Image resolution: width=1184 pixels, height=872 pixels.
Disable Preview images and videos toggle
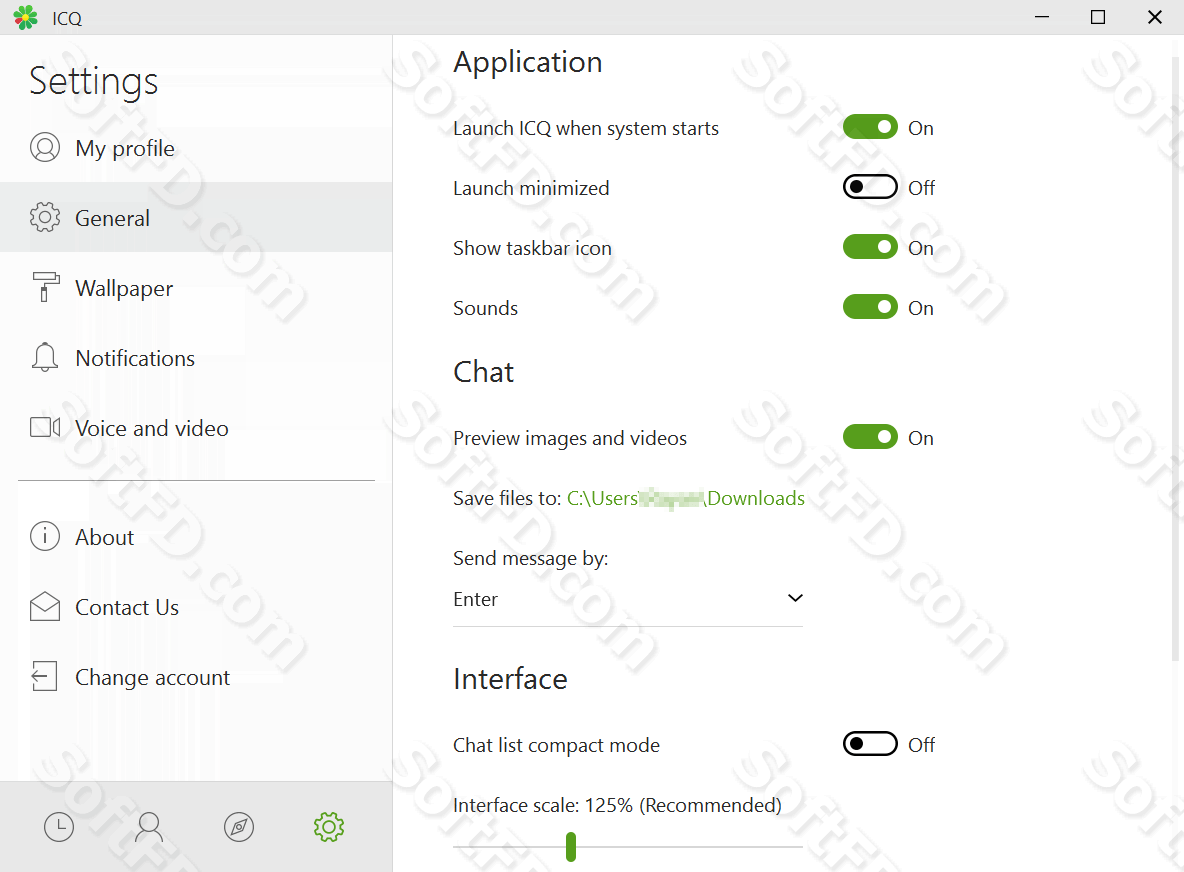(870, 437)
